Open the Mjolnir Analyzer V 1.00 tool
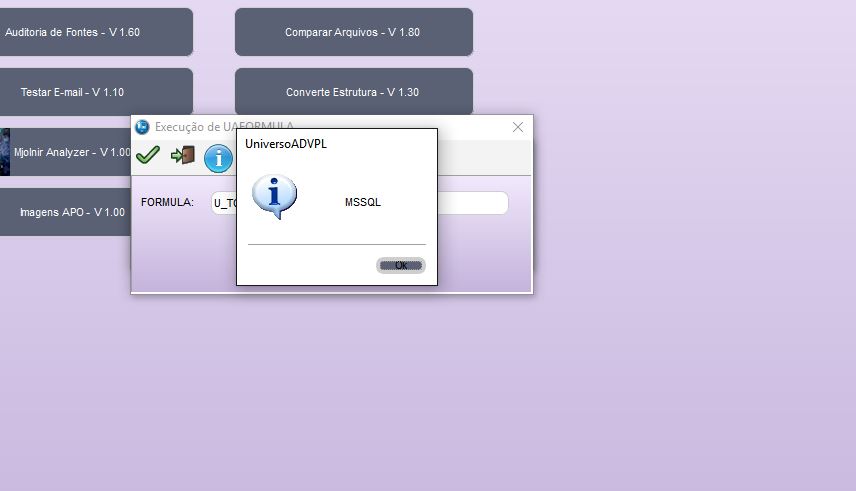 pyautogui.click(x=72, y=152)
